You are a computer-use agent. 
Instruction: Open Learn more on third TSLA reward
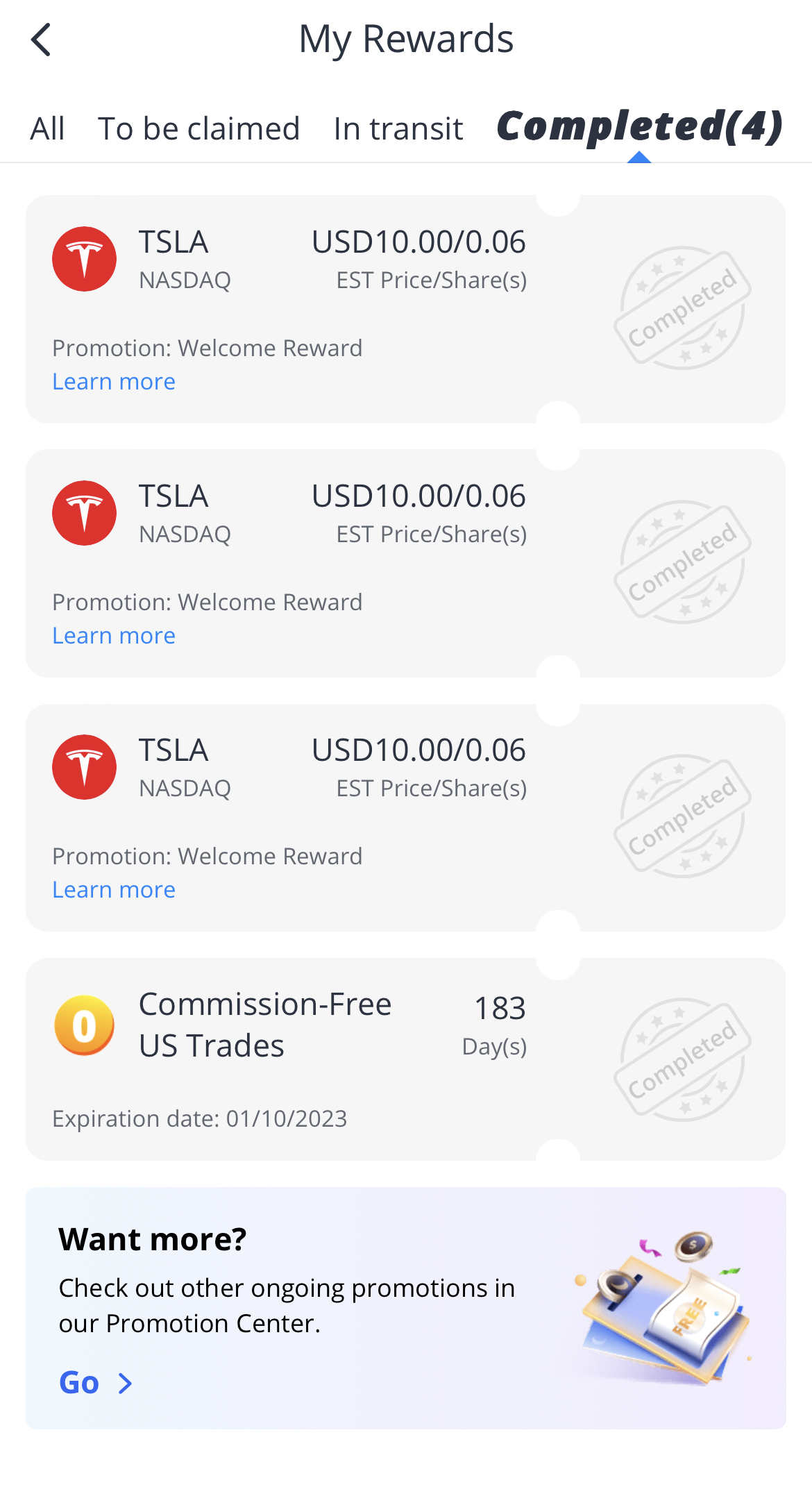click(114, 890)
